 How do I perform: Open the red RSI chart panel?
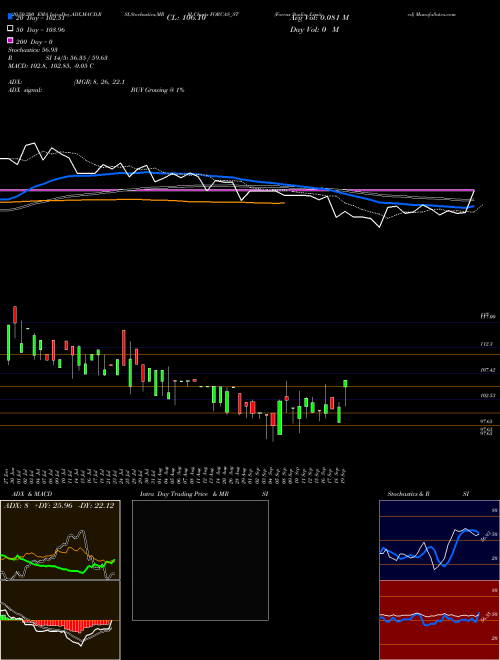439,620
